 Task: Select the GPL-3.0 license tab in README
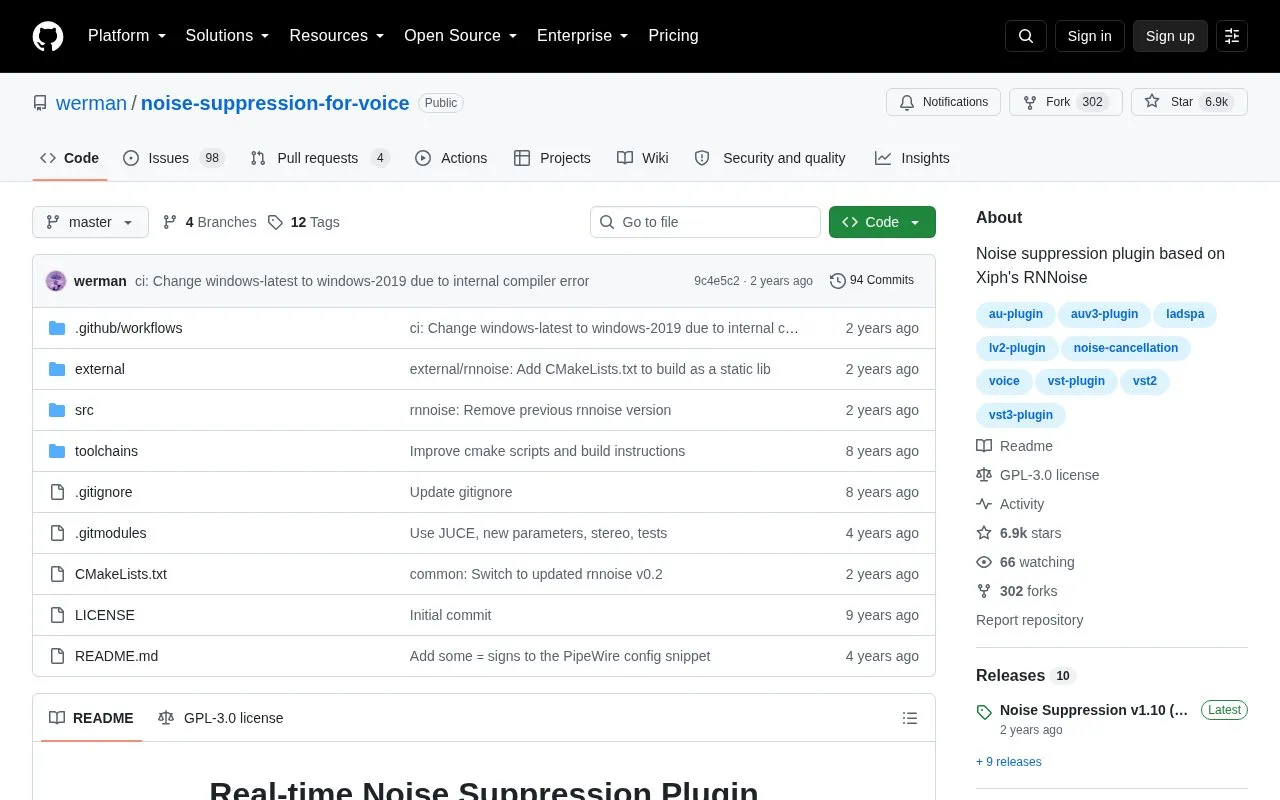click(221, 718)
